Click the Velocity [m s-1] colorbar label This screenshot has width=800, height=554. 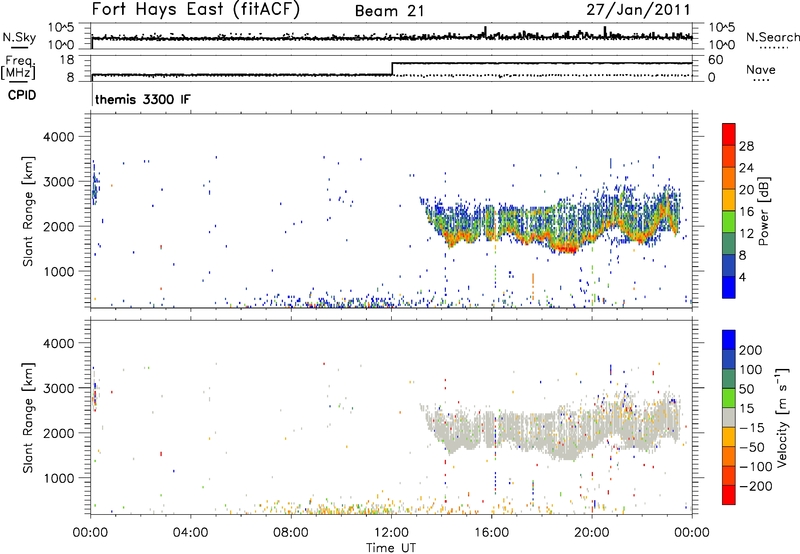(783, 417)
